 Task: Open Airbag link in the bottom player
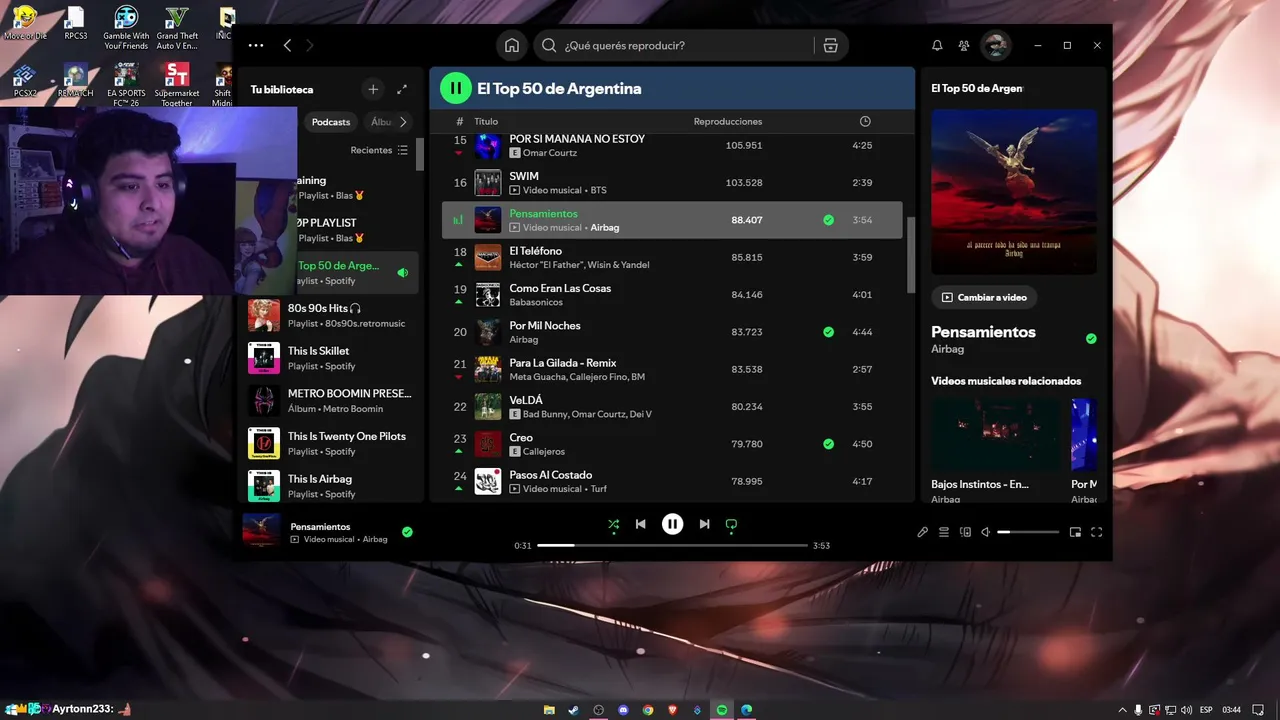pyautogui.click(x=375, y=540)
